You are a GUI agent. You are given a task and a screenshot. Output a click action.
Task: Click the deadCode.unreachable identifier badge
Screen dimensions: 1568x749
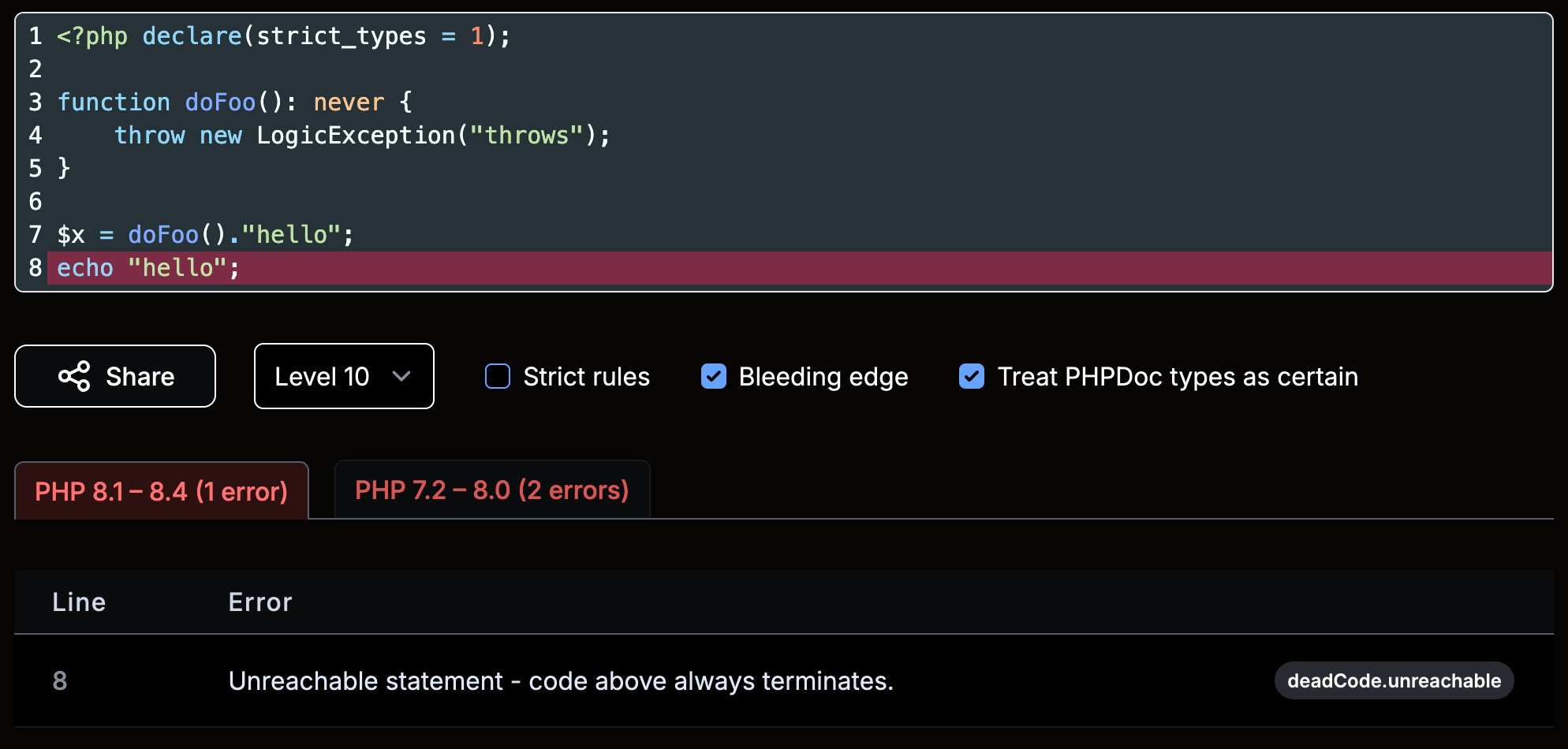click(1394, 680)
